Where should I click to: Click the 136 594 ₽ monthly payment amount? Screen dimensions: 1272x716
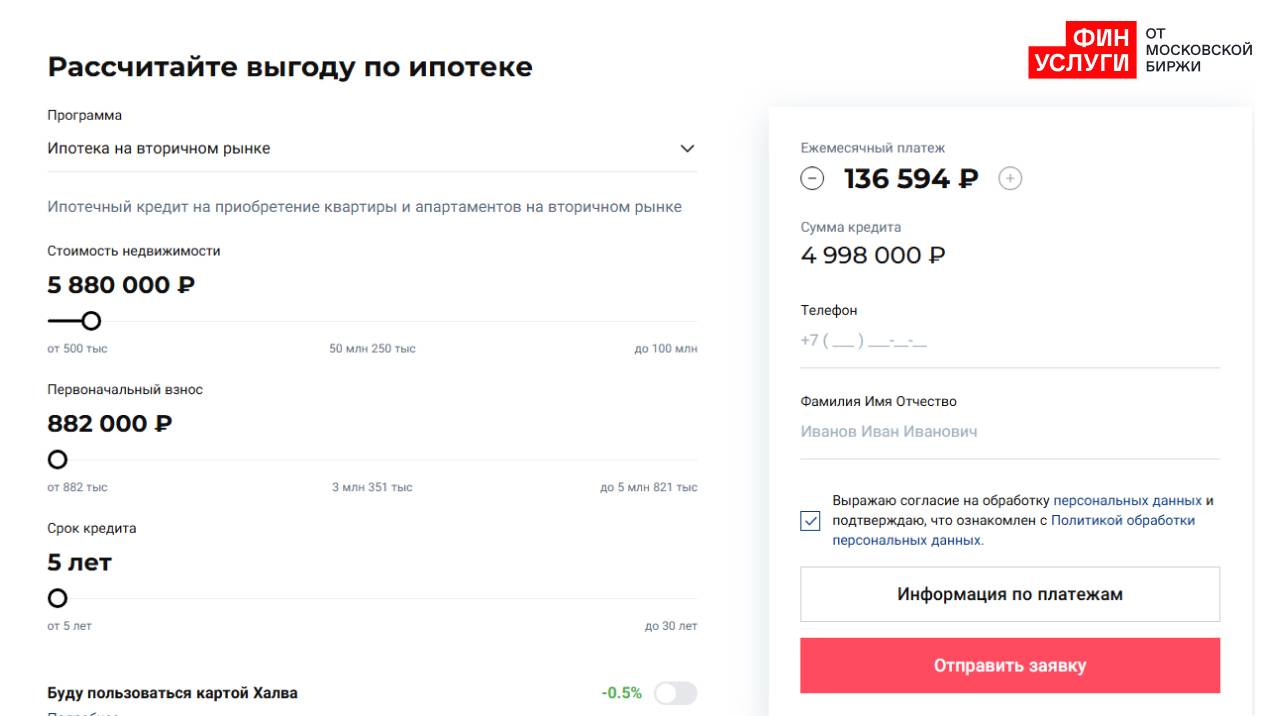point(911,179)
